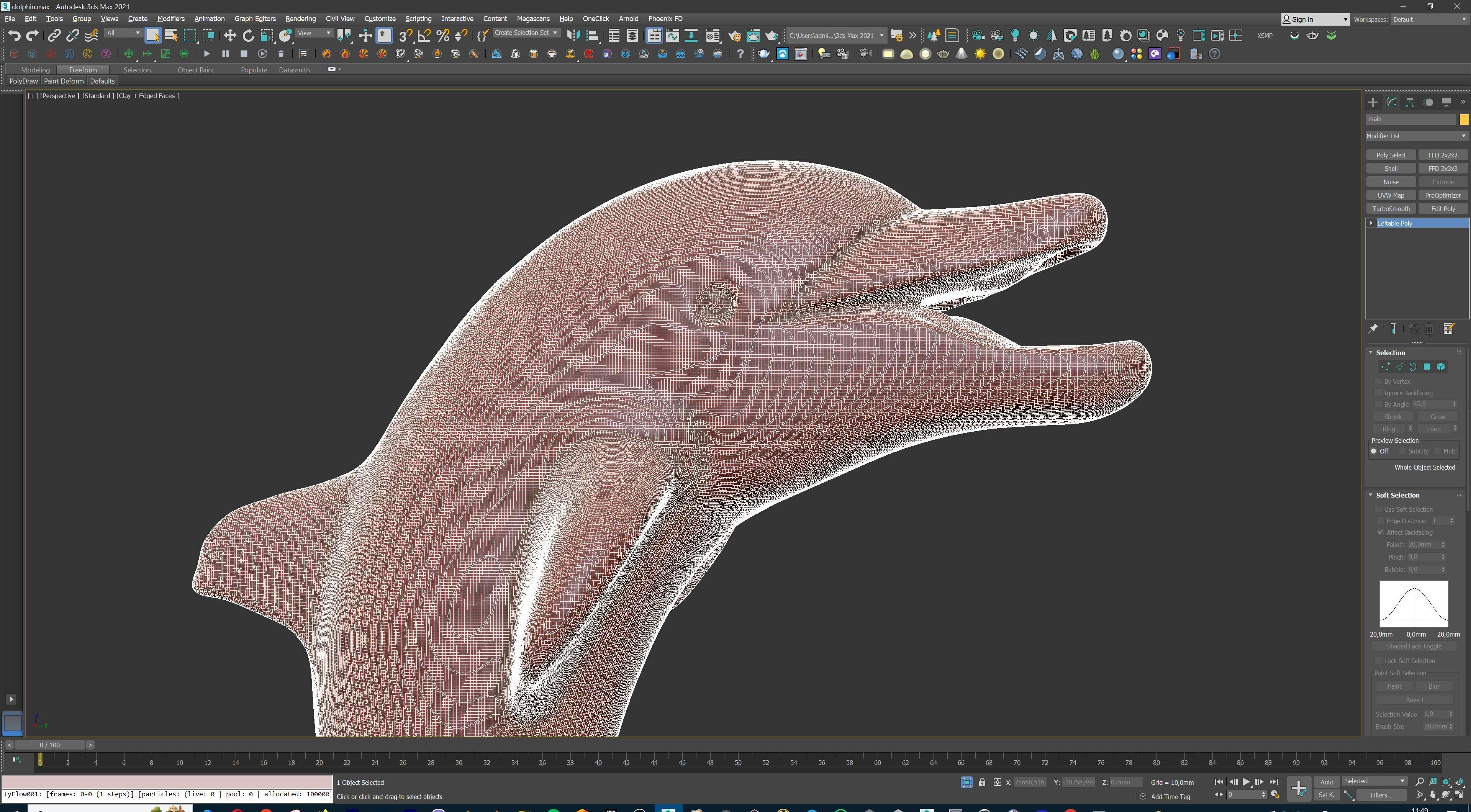This screenshot has width=1471, height=812.
Task: Expand the Editable Poly stack entry
Action: (x=1372, y=223)
